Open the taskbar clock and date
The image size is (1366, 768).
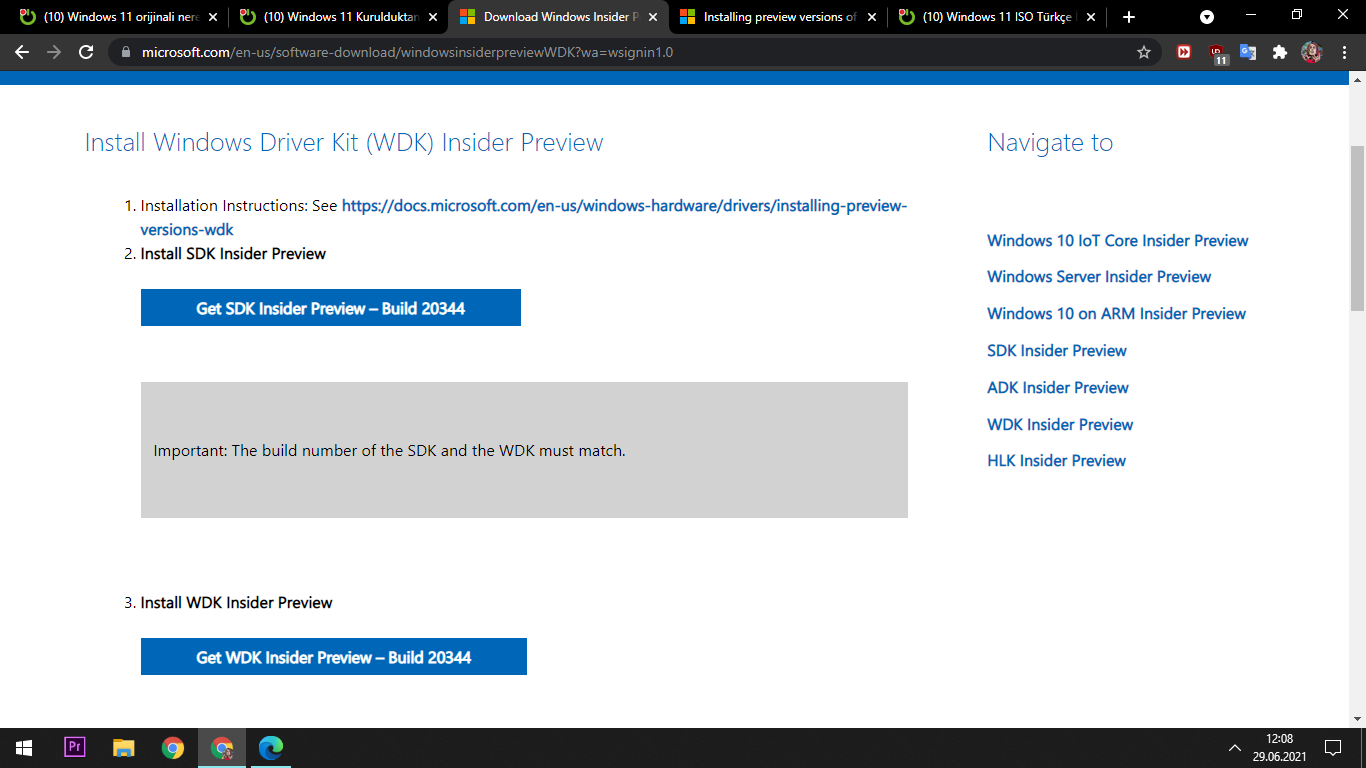(x=1279, y=748)
